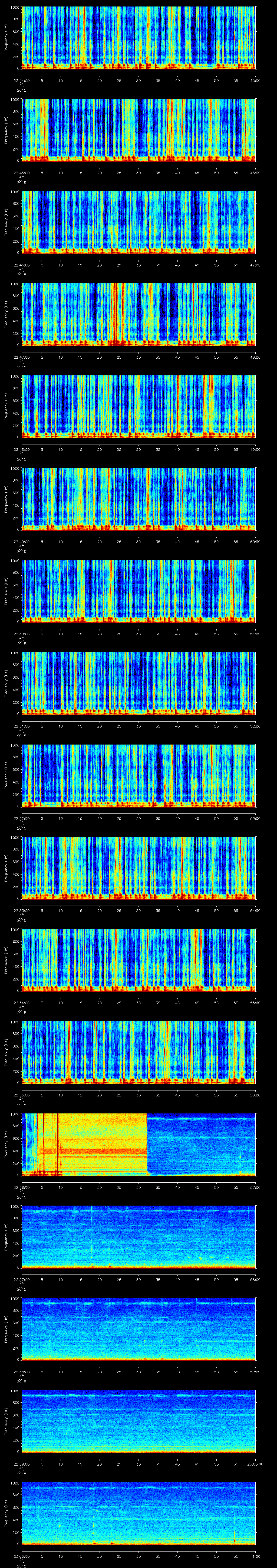
Task: Open the spectrogram panel beginning at 22:48:00
Action: 139,407
